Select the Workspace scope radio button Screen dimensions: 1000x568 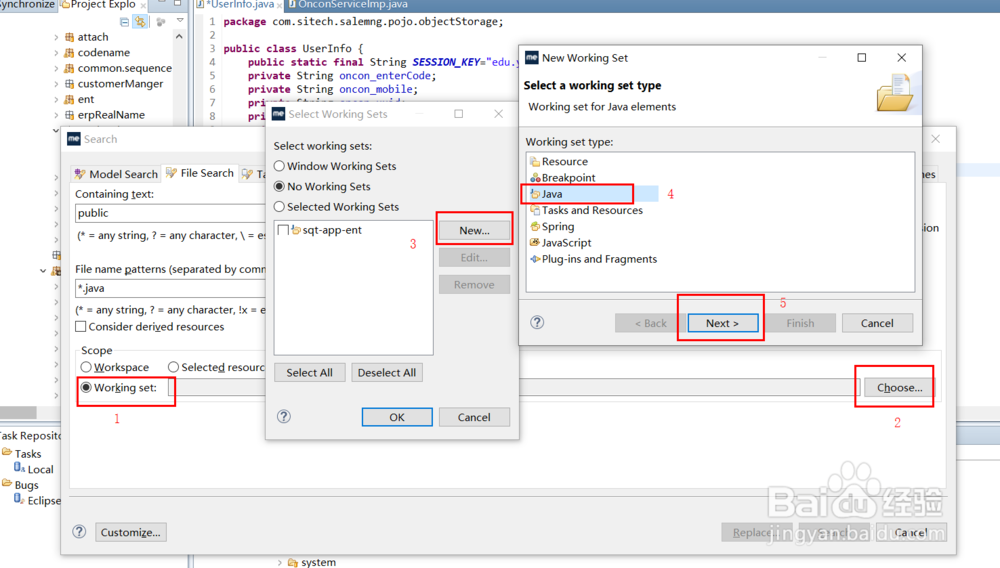click(x=86, y=367)
